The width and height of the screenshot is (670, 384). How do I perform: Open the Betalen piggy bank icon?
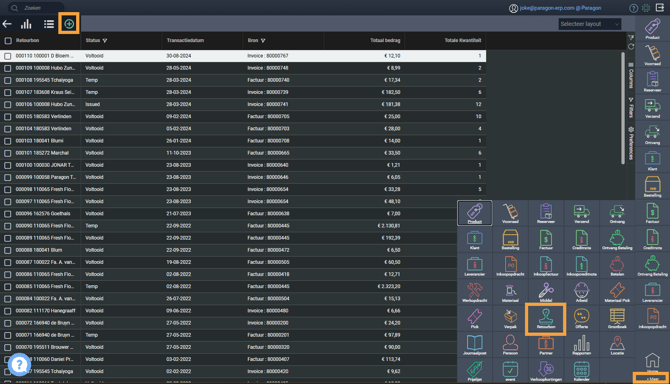[617, 266]
